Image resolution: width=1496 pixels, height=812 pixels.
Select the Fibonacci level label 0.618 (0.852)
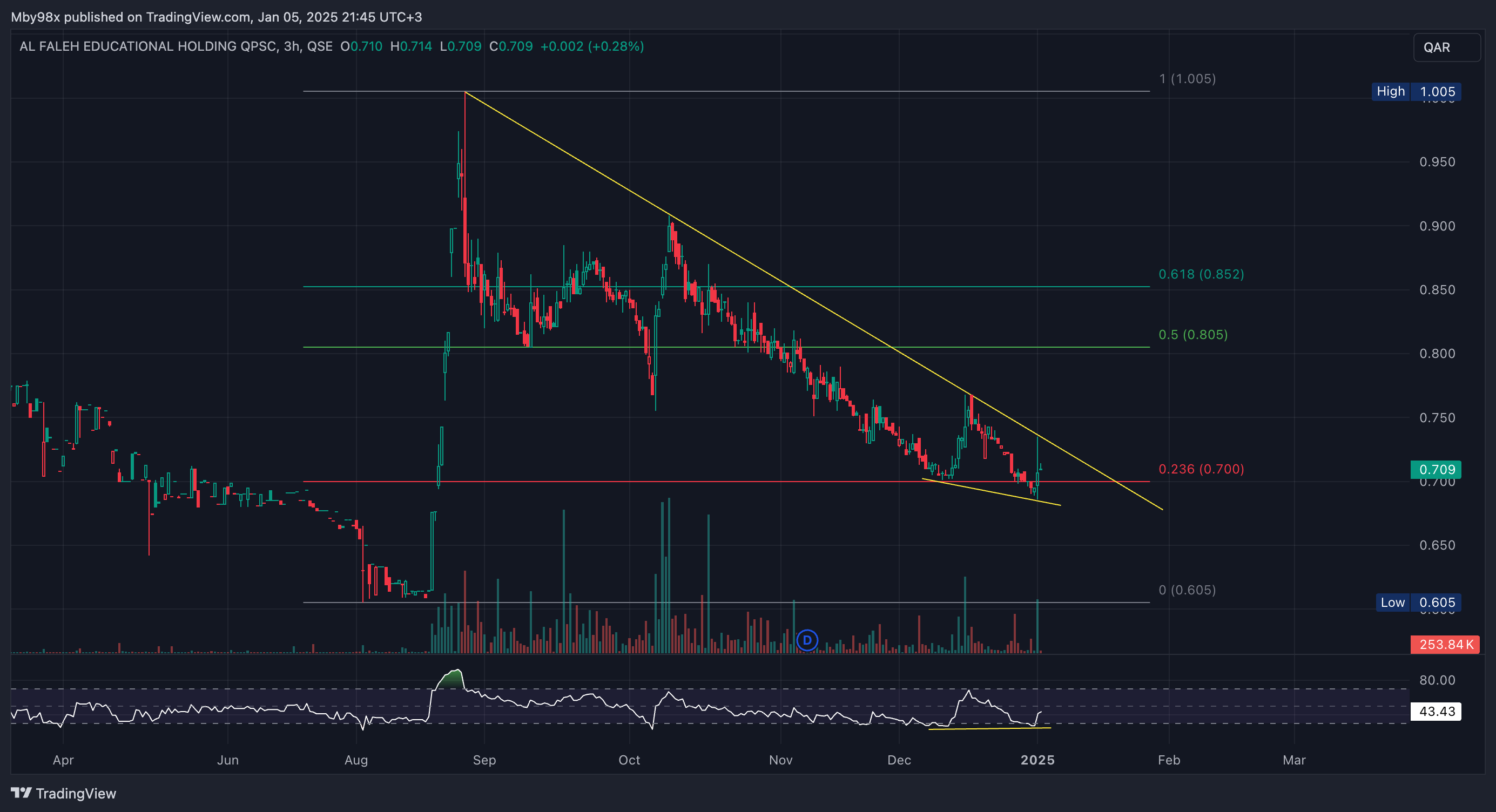(1201, 274)
